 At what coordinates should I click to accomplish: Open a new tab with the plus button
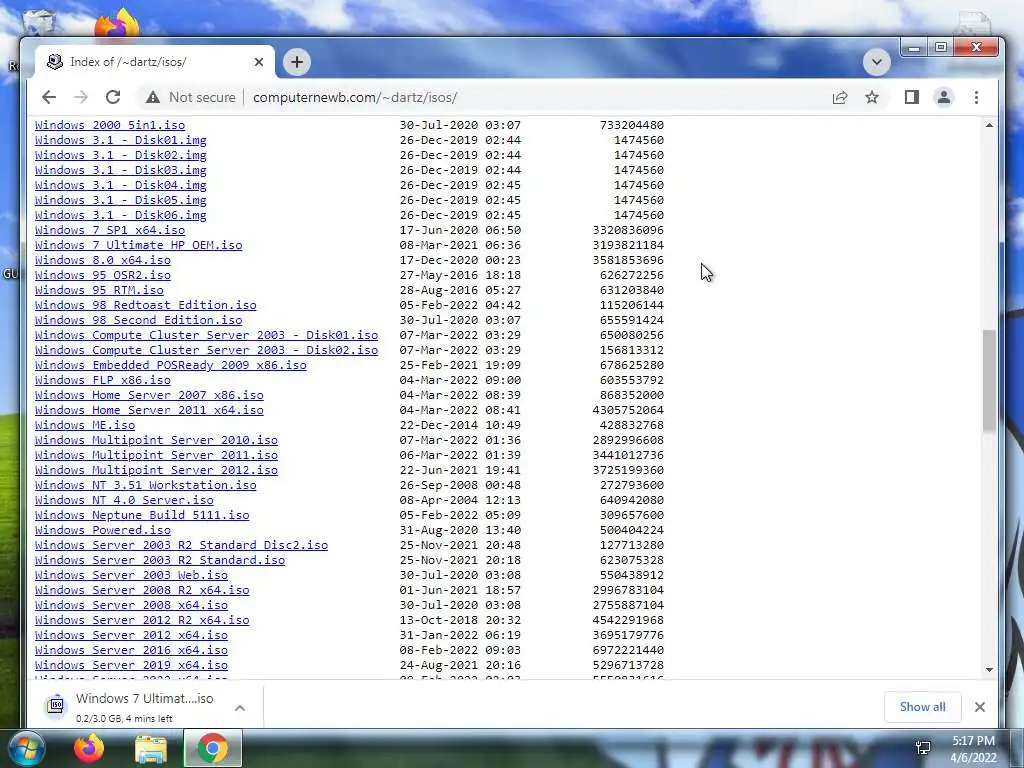pos(296,62)
